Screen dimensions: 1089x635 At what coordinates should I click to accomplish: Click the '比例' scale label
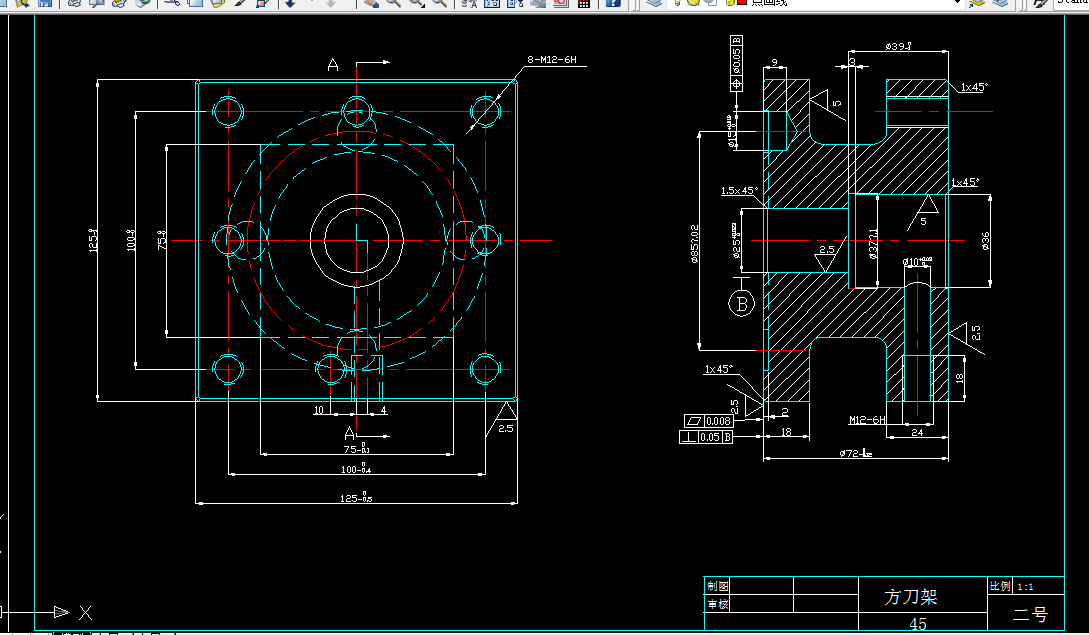1000,586
